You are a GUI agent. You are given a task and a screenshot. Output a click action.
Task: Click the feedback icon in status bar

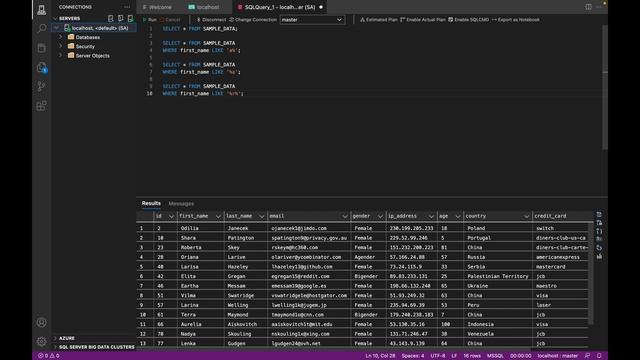pyautogui.click(x=587, y=356)
